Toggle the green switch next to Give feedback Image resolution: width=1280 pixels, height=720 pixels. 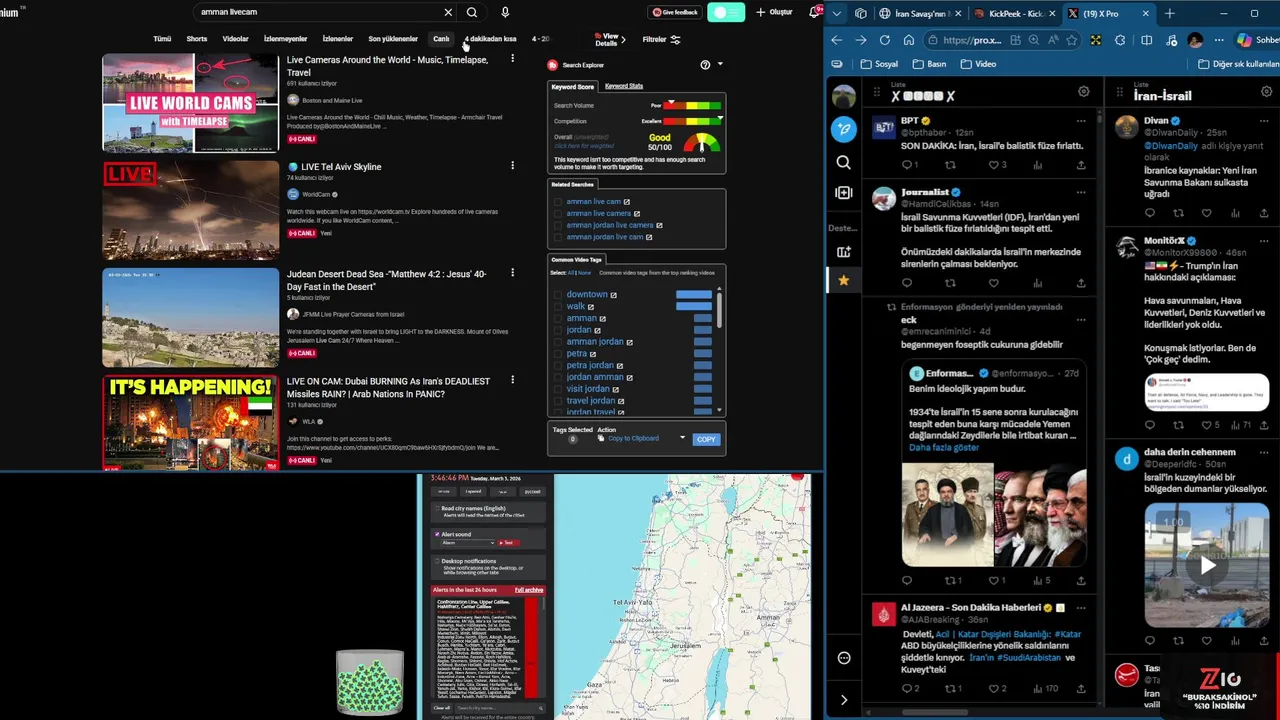(x=727, y=12)
